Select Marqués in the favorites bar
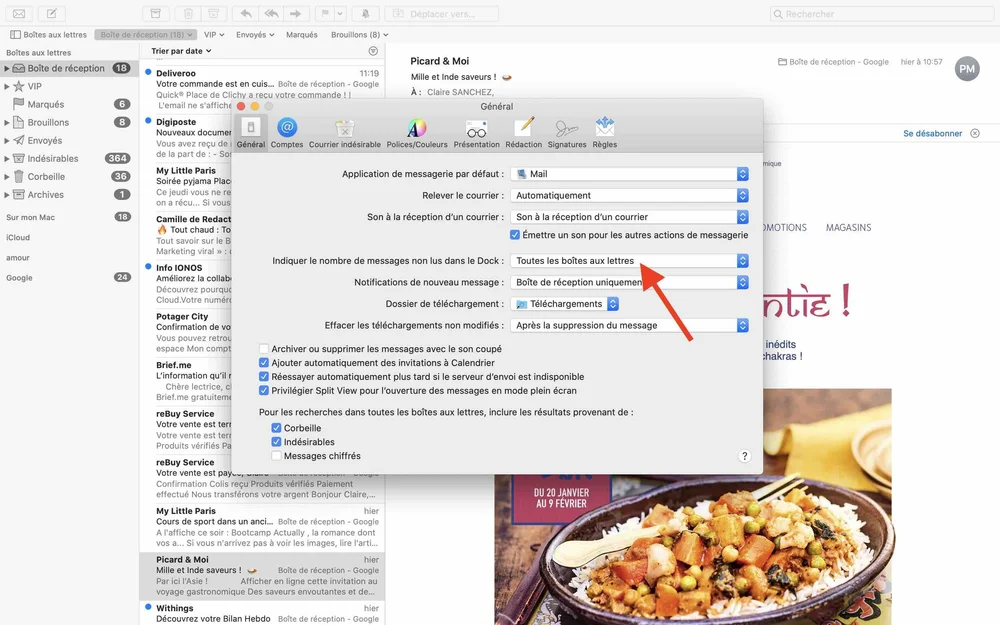This screenshot has width=1000, height=625. (302, 34)
